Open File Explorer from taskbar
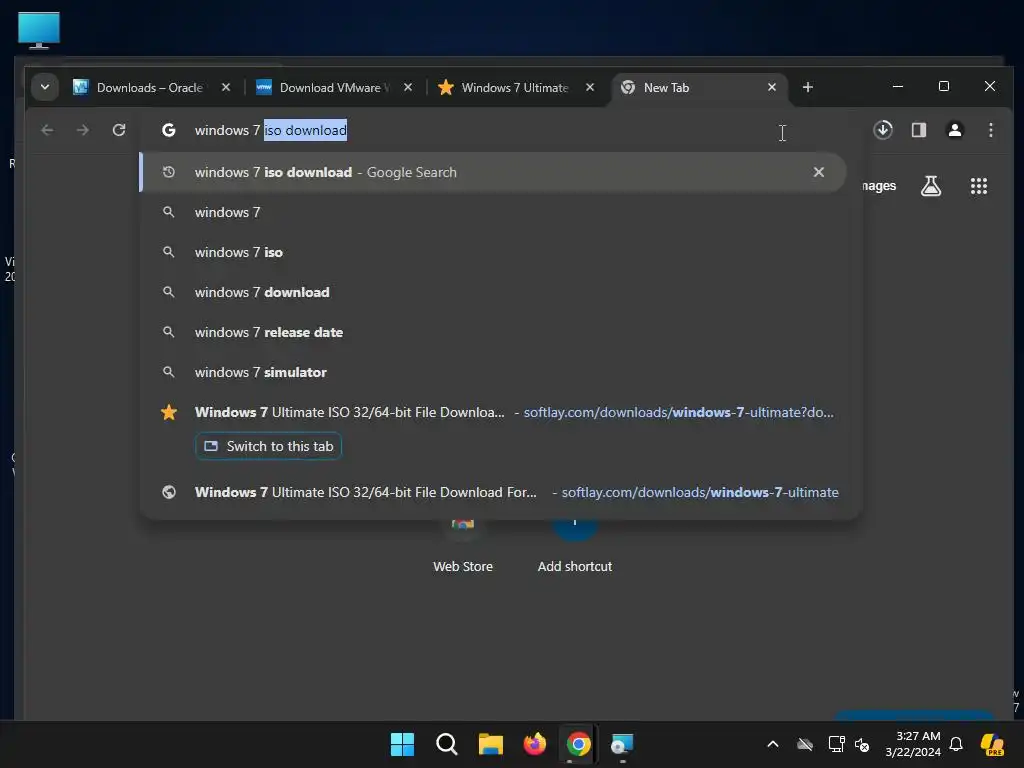The width and height of the screenshot is (1024, 768). [490, 744]
